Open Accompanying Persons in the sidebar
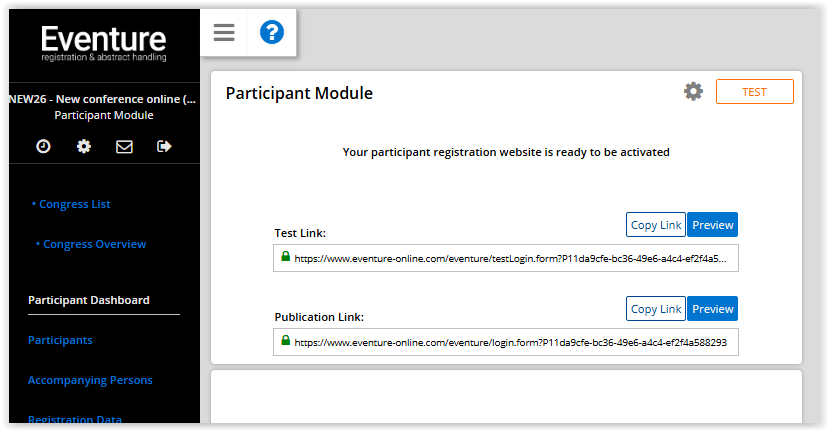This screenshot has height=431, width=829. [x=90, y=380]
